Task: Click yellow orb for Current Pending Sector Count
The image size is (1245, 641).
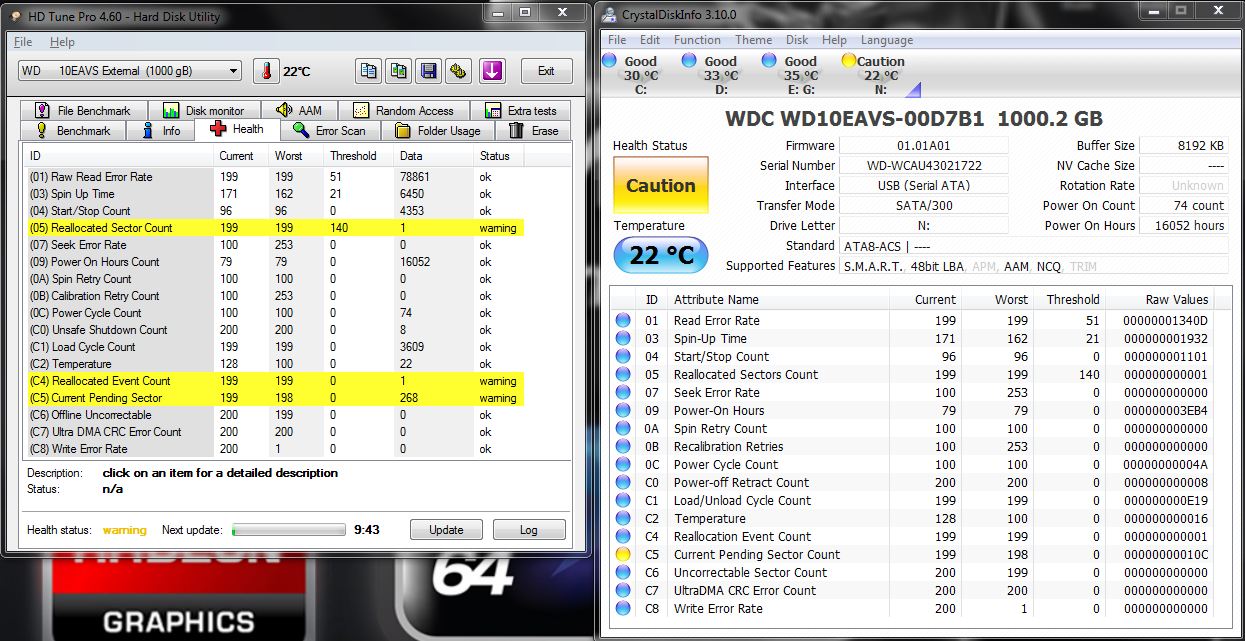Action: point(623,555)
